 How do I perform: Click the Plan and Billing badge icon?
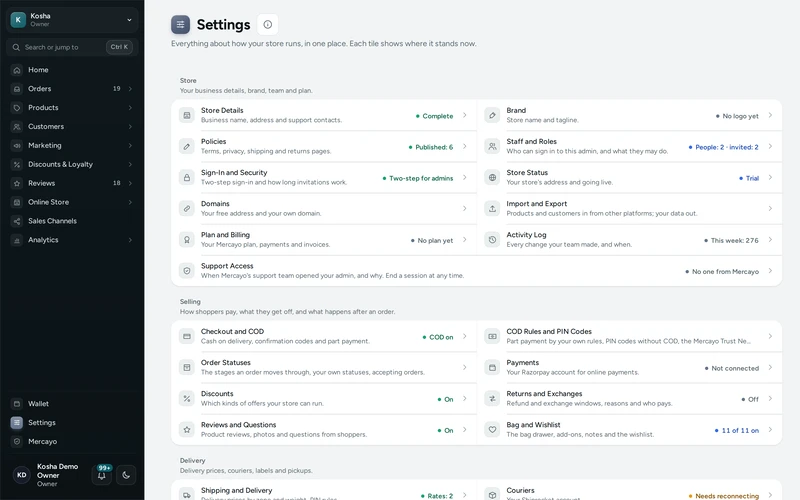click(x=187, y=240)
